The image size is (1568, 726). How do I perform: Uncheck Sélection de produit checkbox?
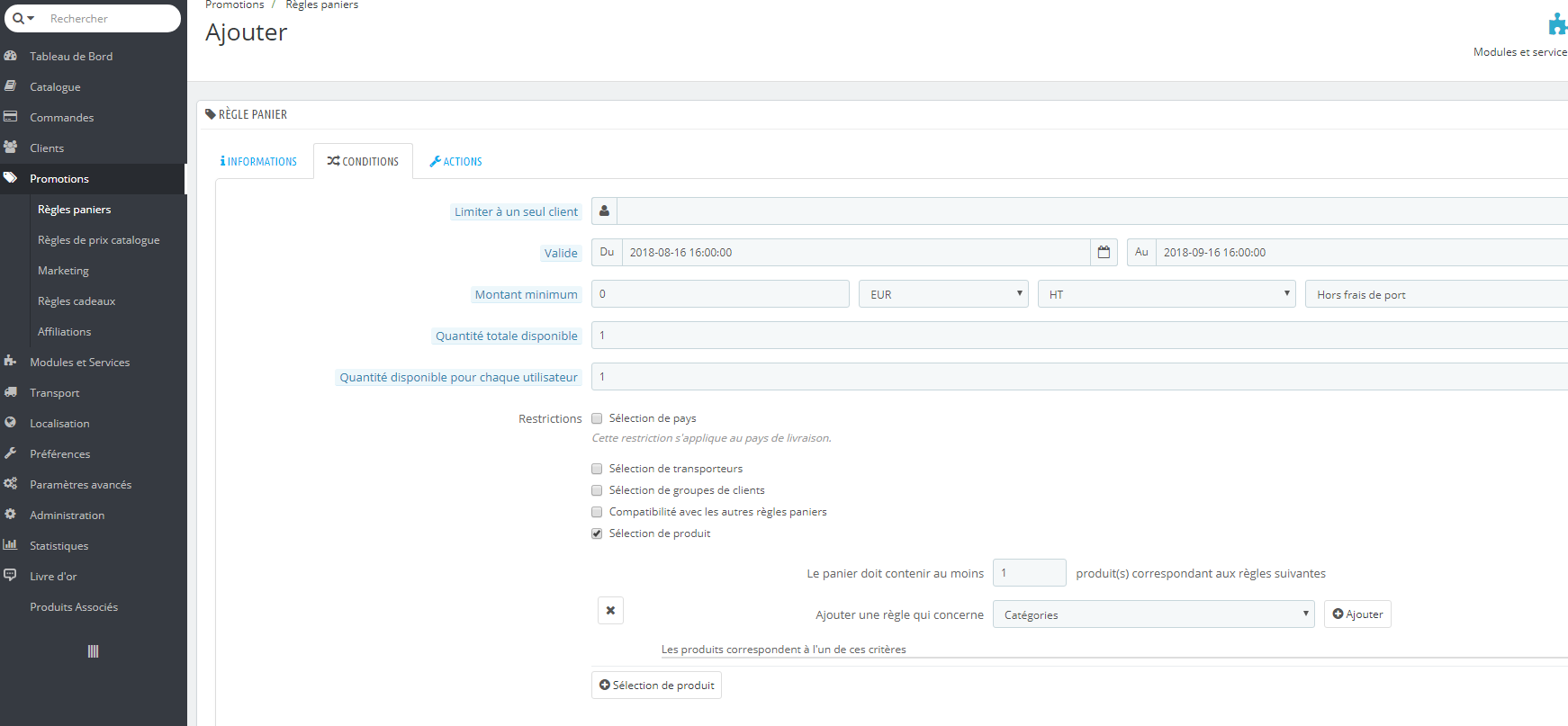click(x=597, y=533)
